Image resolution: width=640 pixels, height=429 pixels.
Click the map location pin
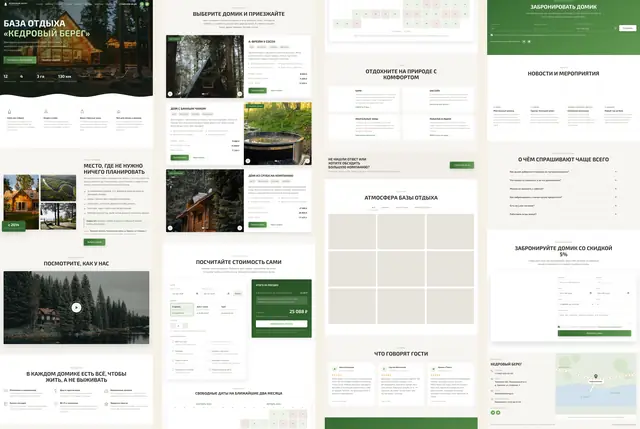coord(596,376)
